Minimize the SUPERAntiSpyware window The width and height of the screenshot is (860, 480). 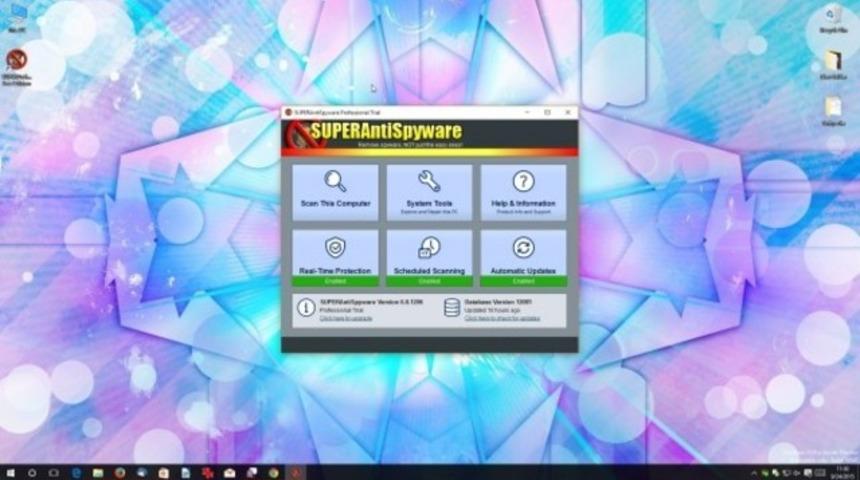(x=527, y=112)
